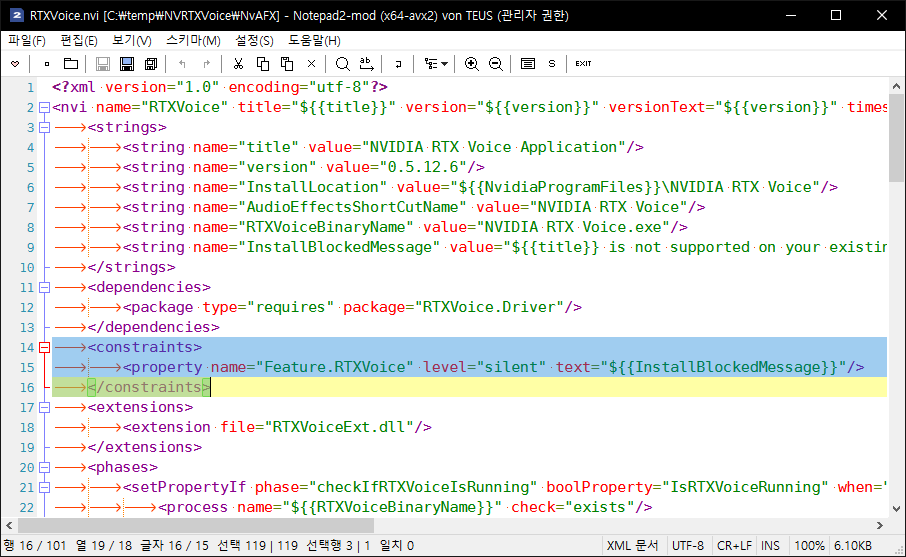The height and width of the screenshot is (557, 906).
Task: Click "Feature.RTXVoice" property name
Action: pos(335,367)
